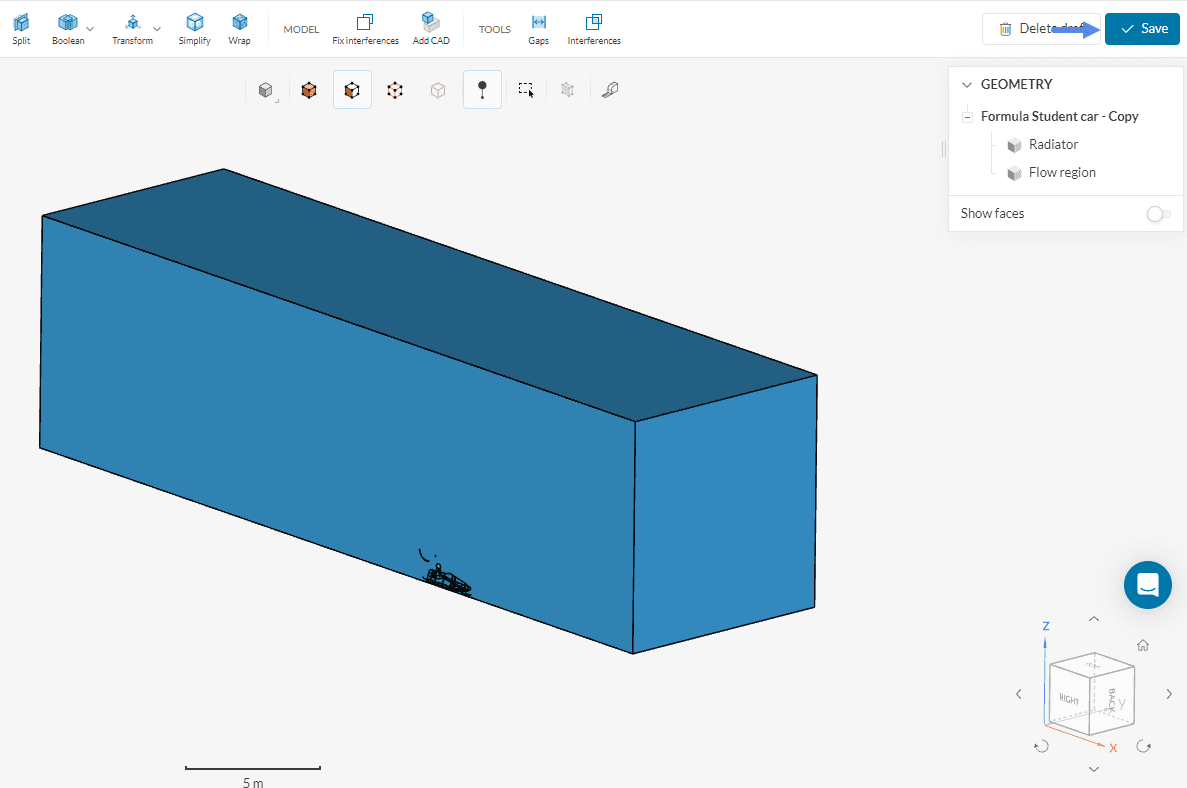
Task: Activate the box selection tool
Action: tap(526, 90)
